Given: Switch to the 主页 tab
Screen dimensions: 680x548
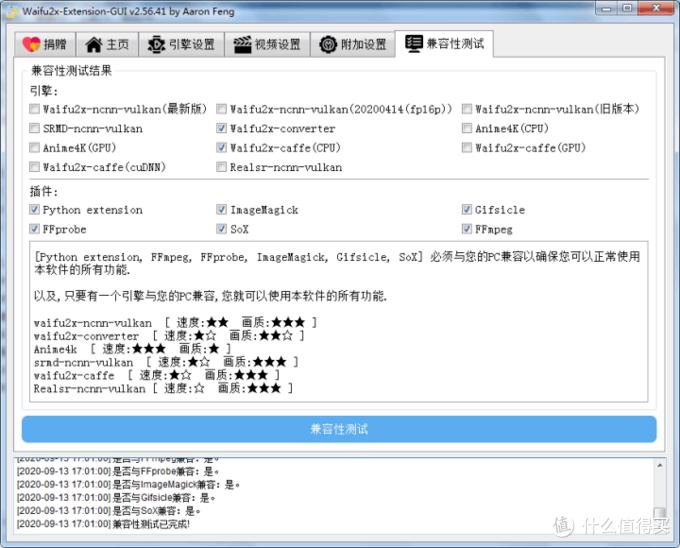Looking at the screenshot, I should [x=107, y=44].
